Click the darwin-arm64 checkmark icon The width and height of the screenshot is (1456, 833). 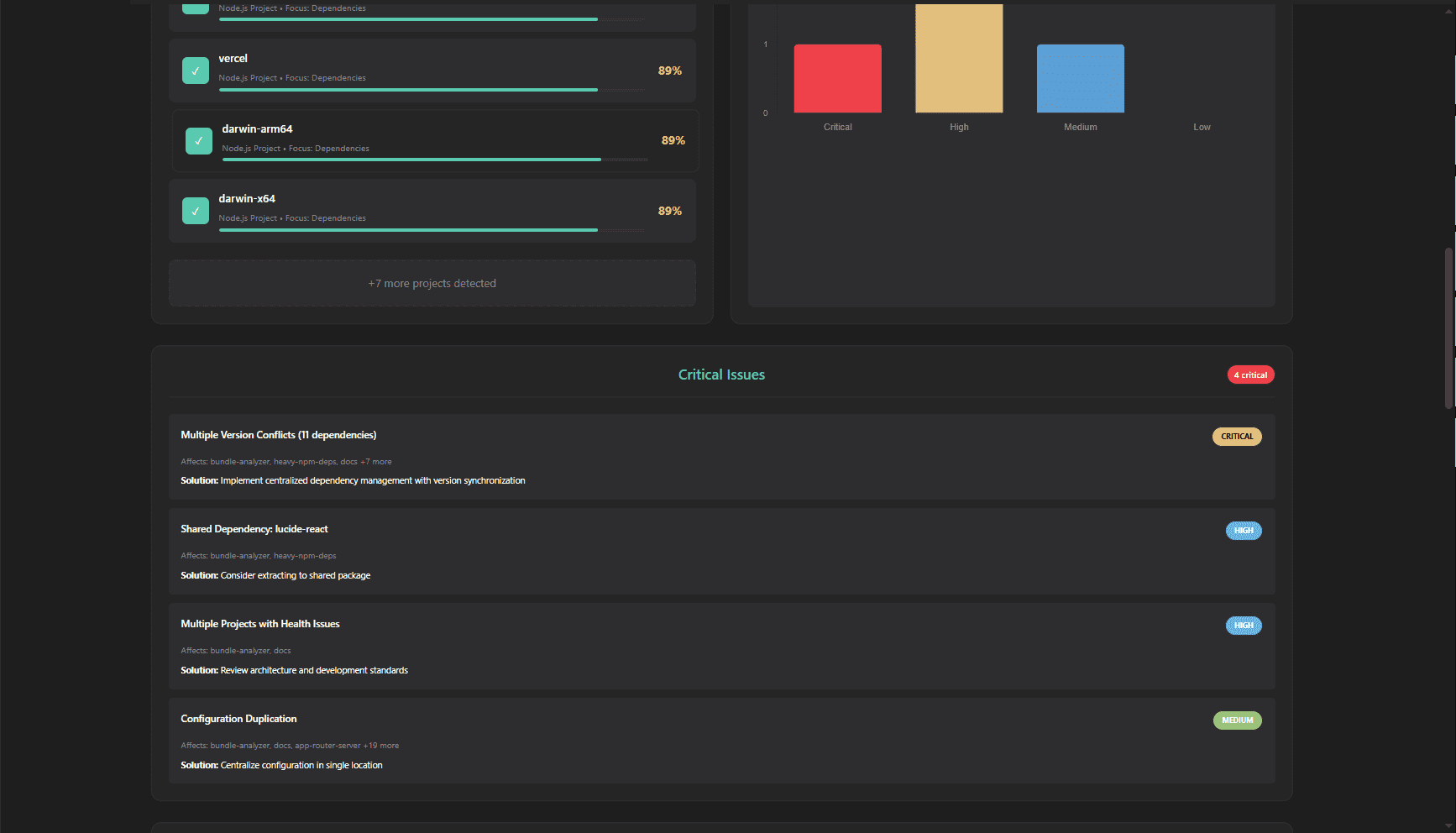coord(199,141)
